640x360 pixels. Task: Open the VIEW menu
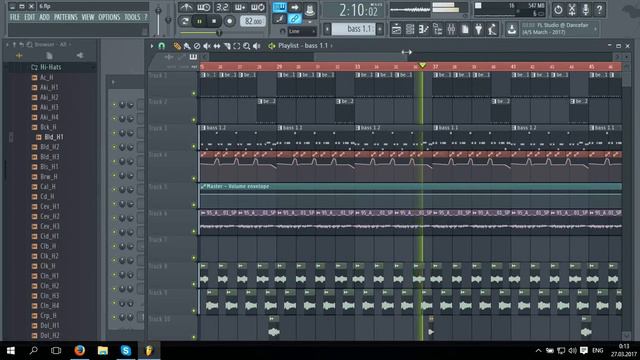(x=87, y=17)
